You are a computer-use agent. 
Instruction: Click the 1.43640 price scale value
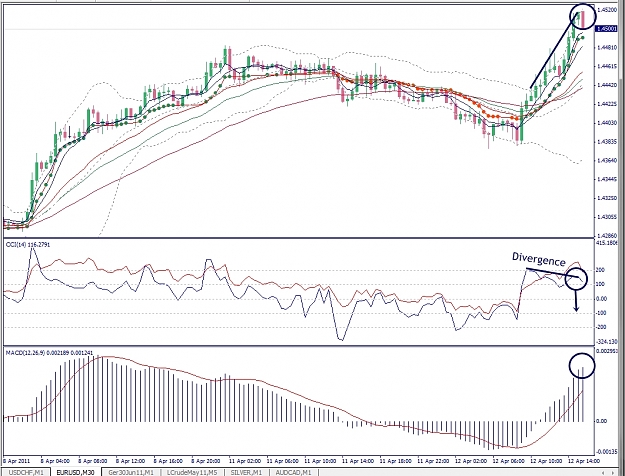pyautogui.click(x=606, y=161)
